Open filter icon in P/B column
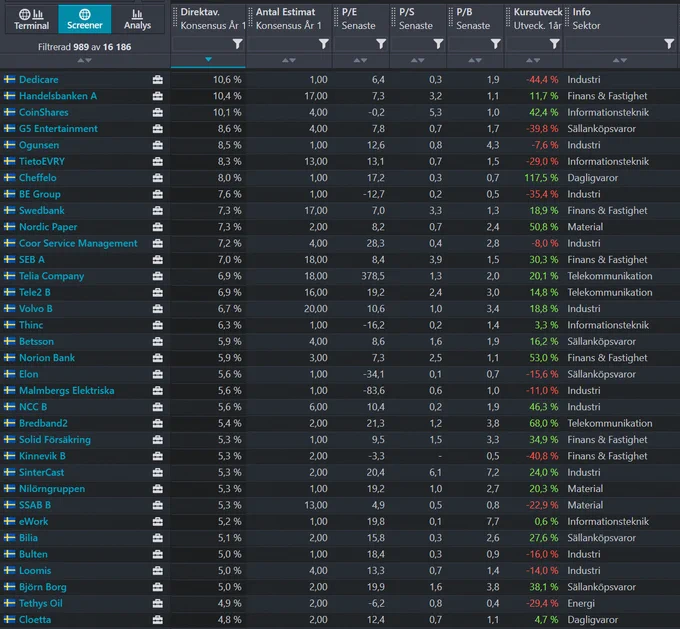680x629 pixels. click(496, 44)
